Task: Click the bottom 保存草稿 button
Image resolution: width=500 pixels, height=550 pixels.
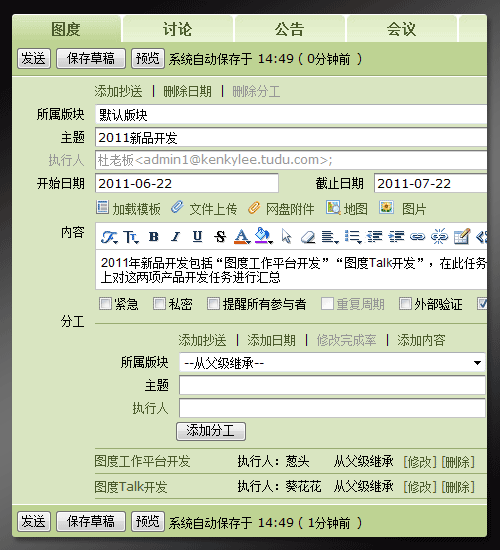Action: pyautogui.click(x=91, y=522)
